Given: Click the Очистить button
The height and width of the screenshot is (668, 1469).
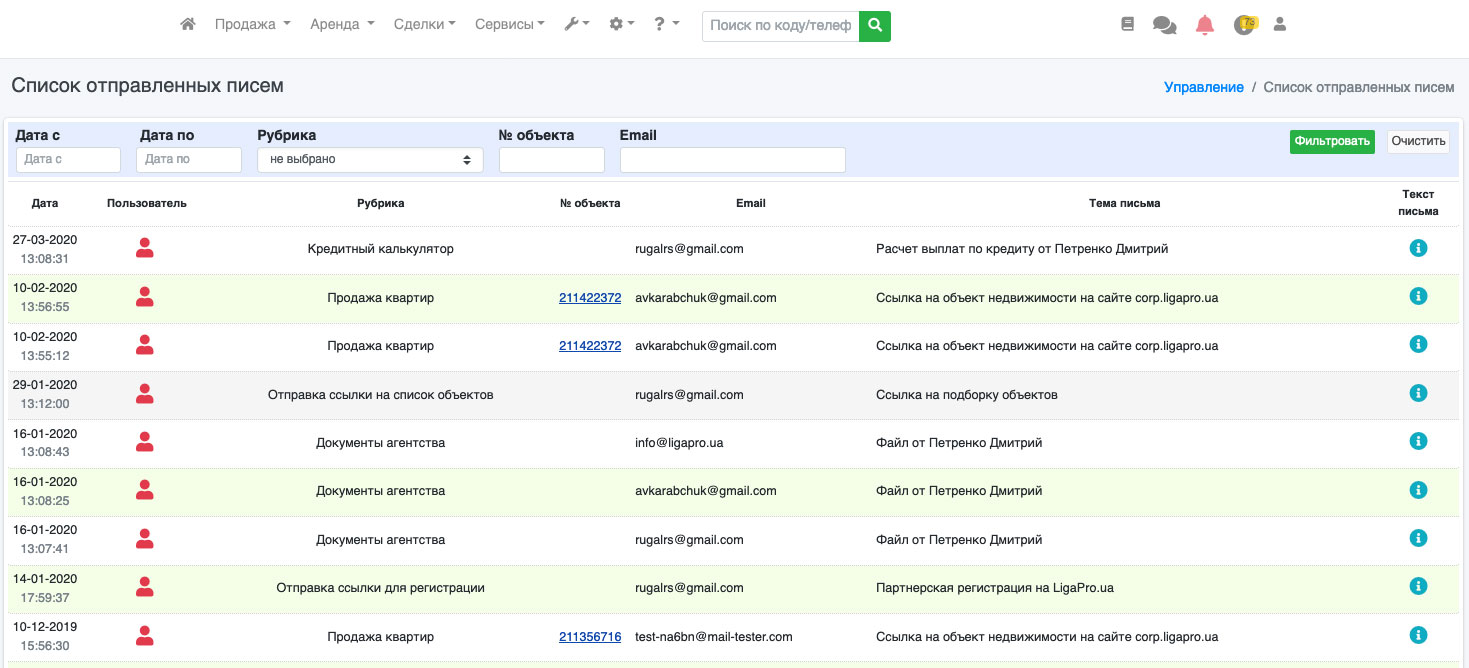Looking at the screenshot, I should point(1418,142).
